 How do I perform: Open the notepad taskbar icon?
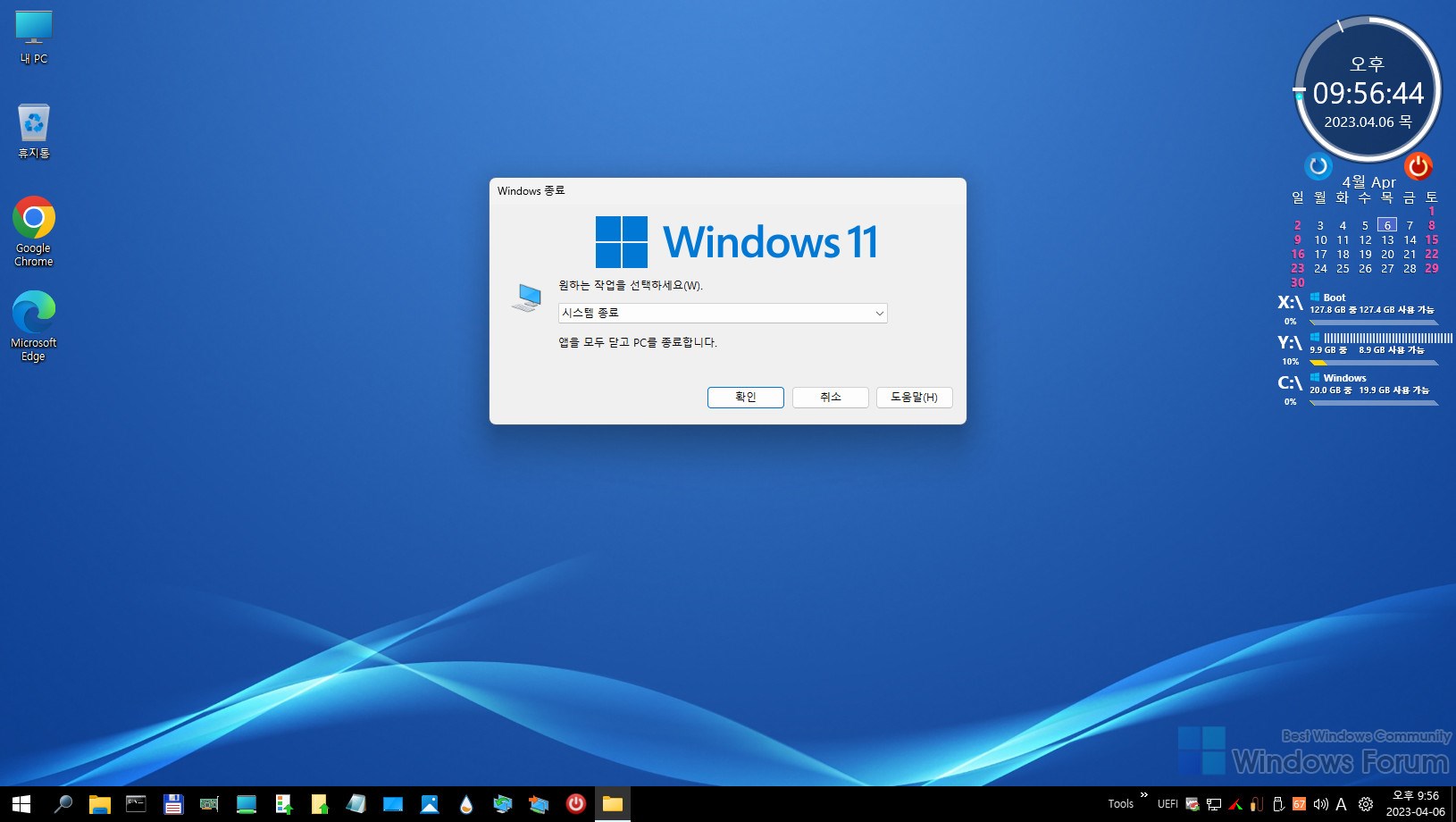pyautogui.click(x=356, y=804)
